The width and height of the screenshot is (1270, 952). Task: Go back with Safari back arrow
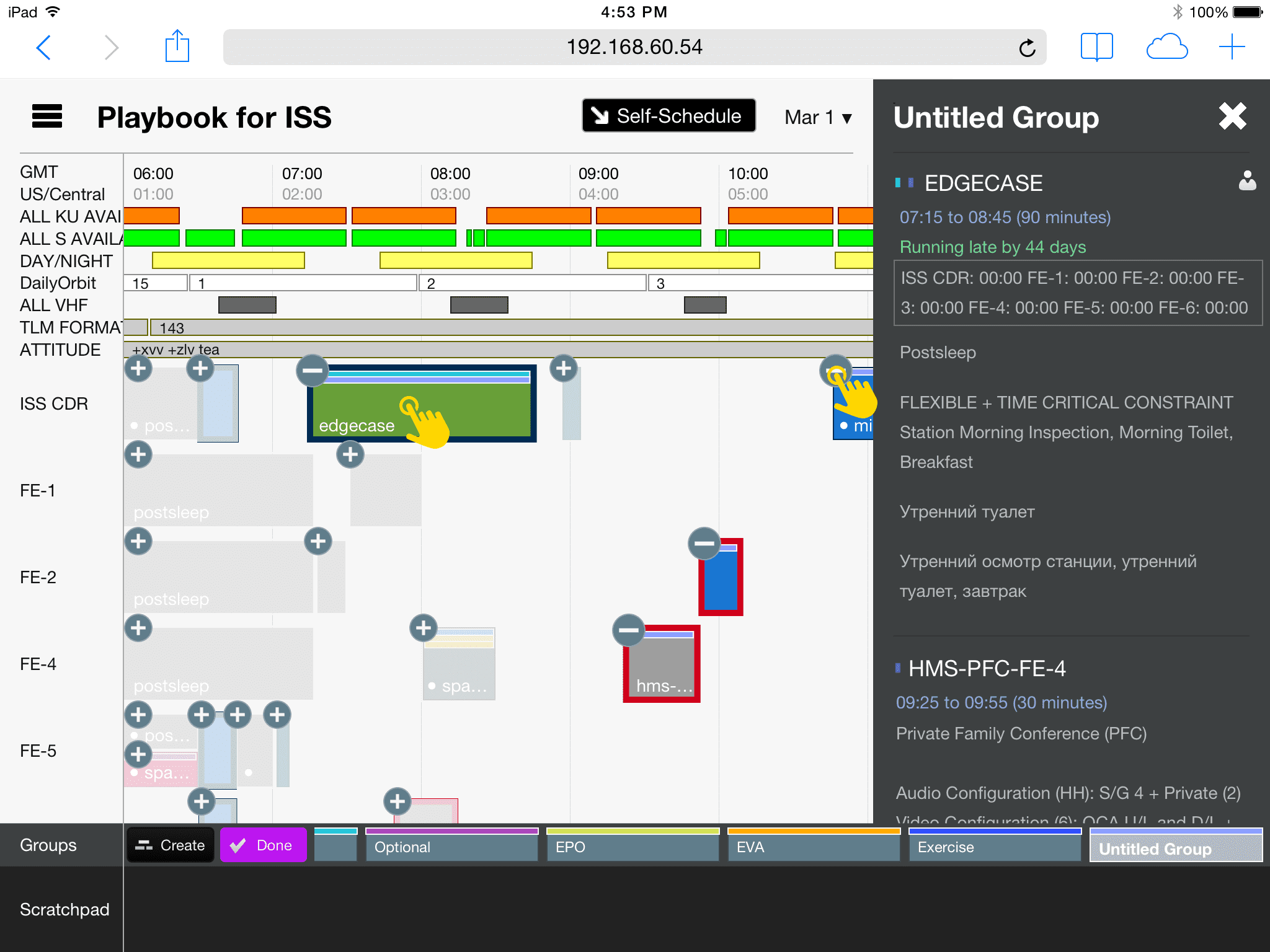43,47
